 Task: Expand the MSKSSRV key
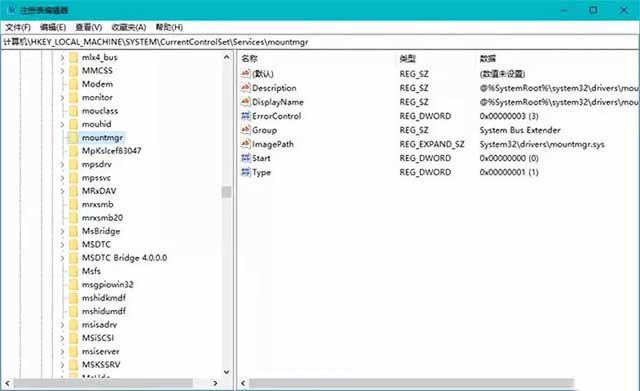62,365
